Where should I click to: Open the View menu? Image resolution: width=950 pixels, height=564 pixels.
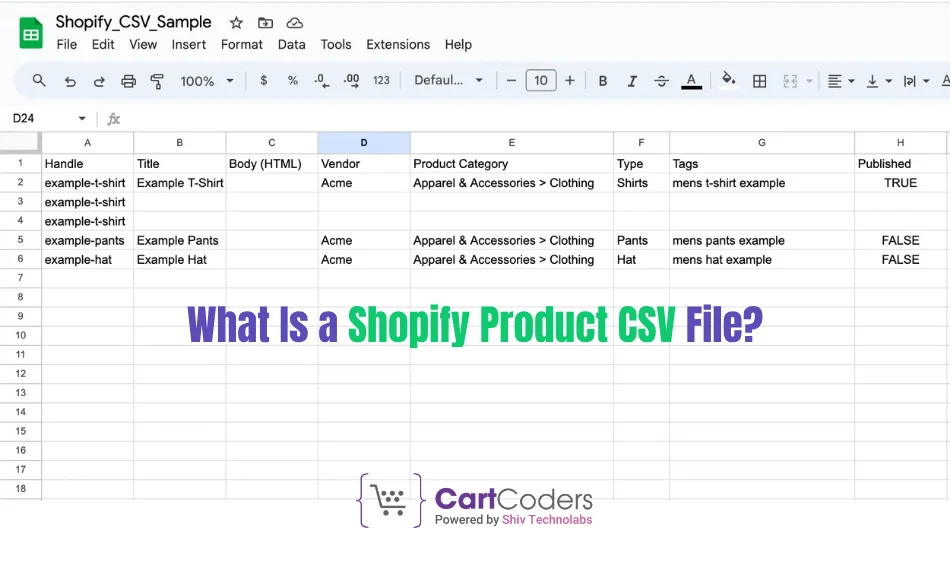point(143,44)
